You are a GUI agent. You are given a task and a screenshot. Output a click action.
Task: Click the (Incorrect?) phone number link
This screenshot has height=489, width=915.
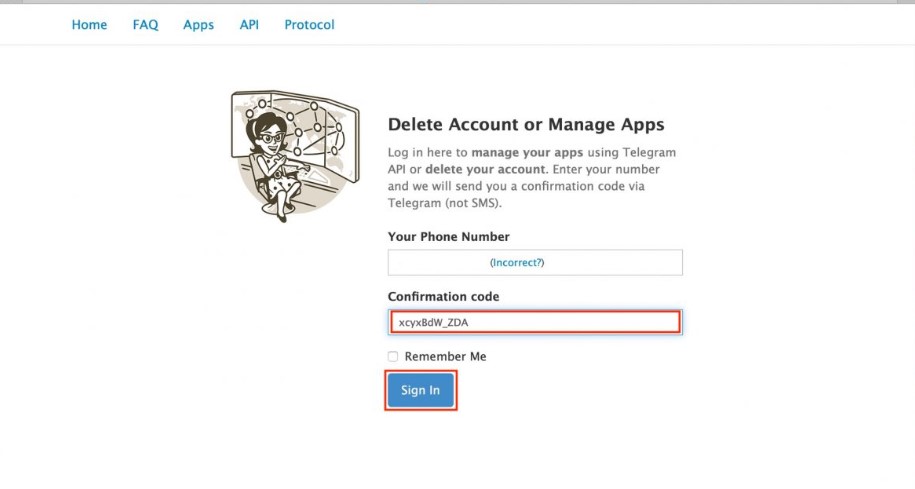pyautogui.click(x=517, y=263)
